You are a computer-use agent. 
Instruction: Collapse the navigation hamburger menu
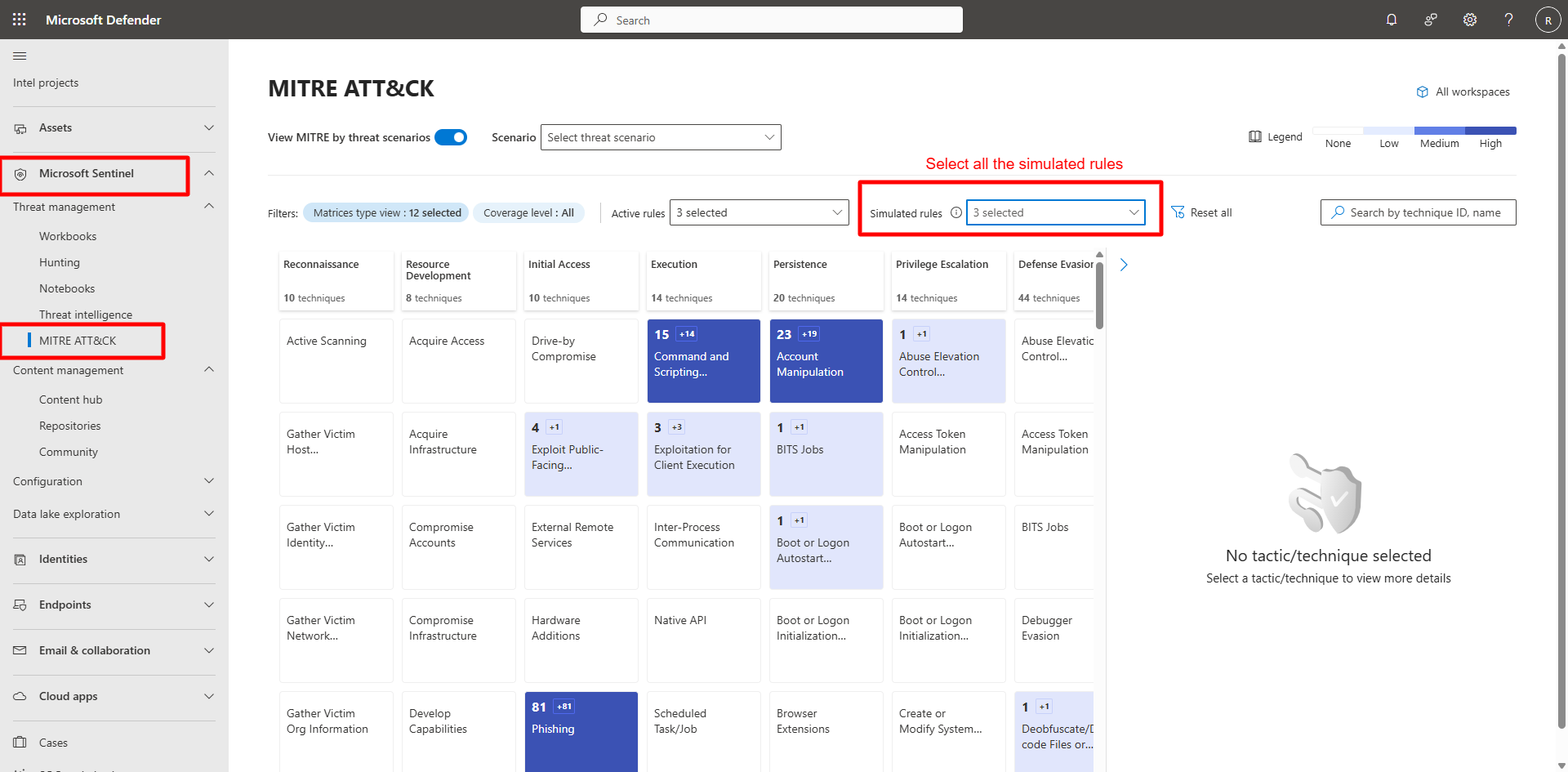pos(20,56)
